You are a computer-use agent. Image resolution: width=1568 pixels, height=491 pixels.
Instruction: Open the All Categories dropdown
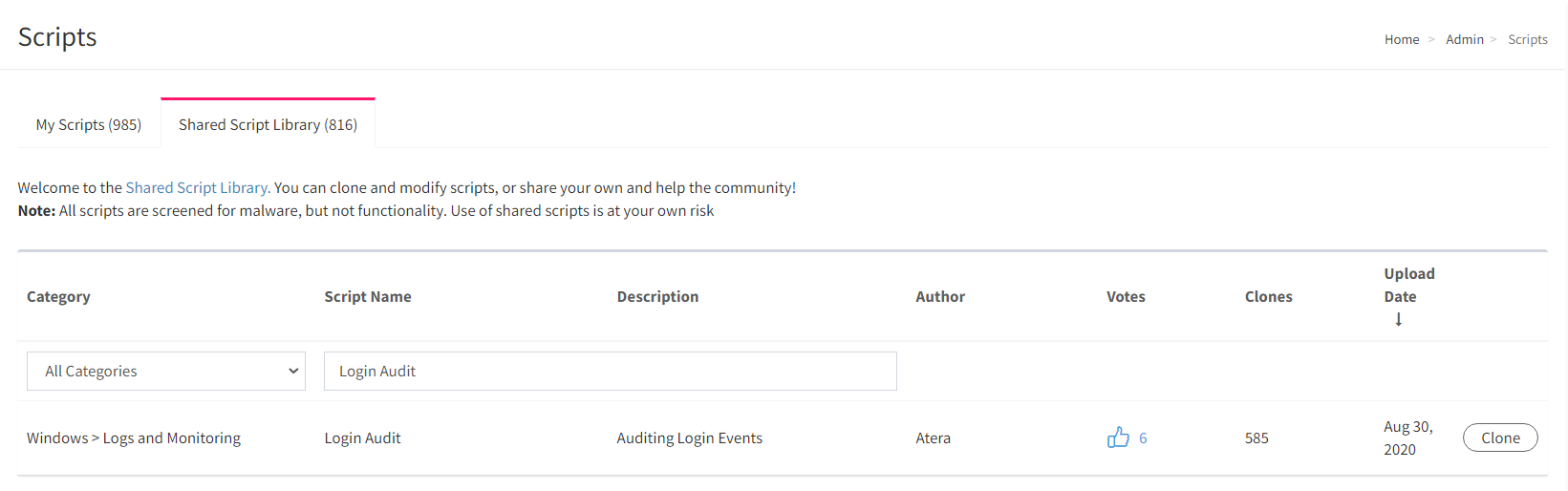click(x=166, y=371)
